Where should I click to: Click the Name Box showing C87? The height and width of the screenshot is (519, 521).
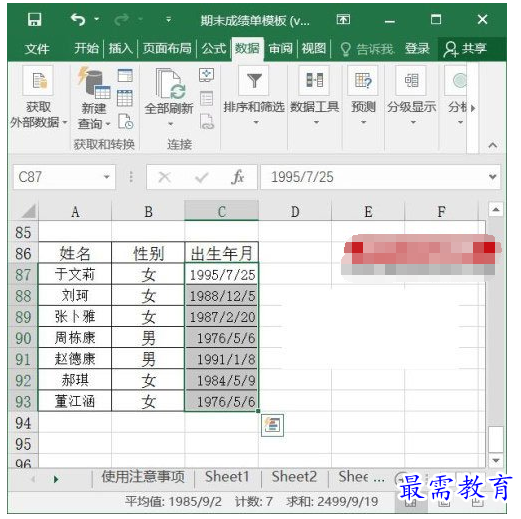click(x=58, y=177)
